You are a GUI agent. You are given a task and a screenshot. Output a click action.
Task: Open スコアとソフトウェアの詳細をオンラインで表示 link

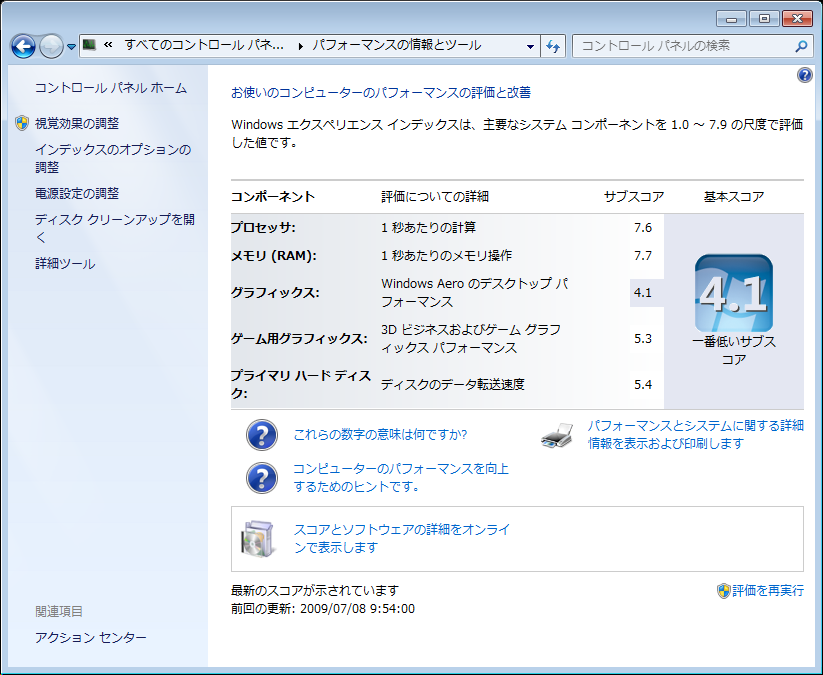click(402, 539)
